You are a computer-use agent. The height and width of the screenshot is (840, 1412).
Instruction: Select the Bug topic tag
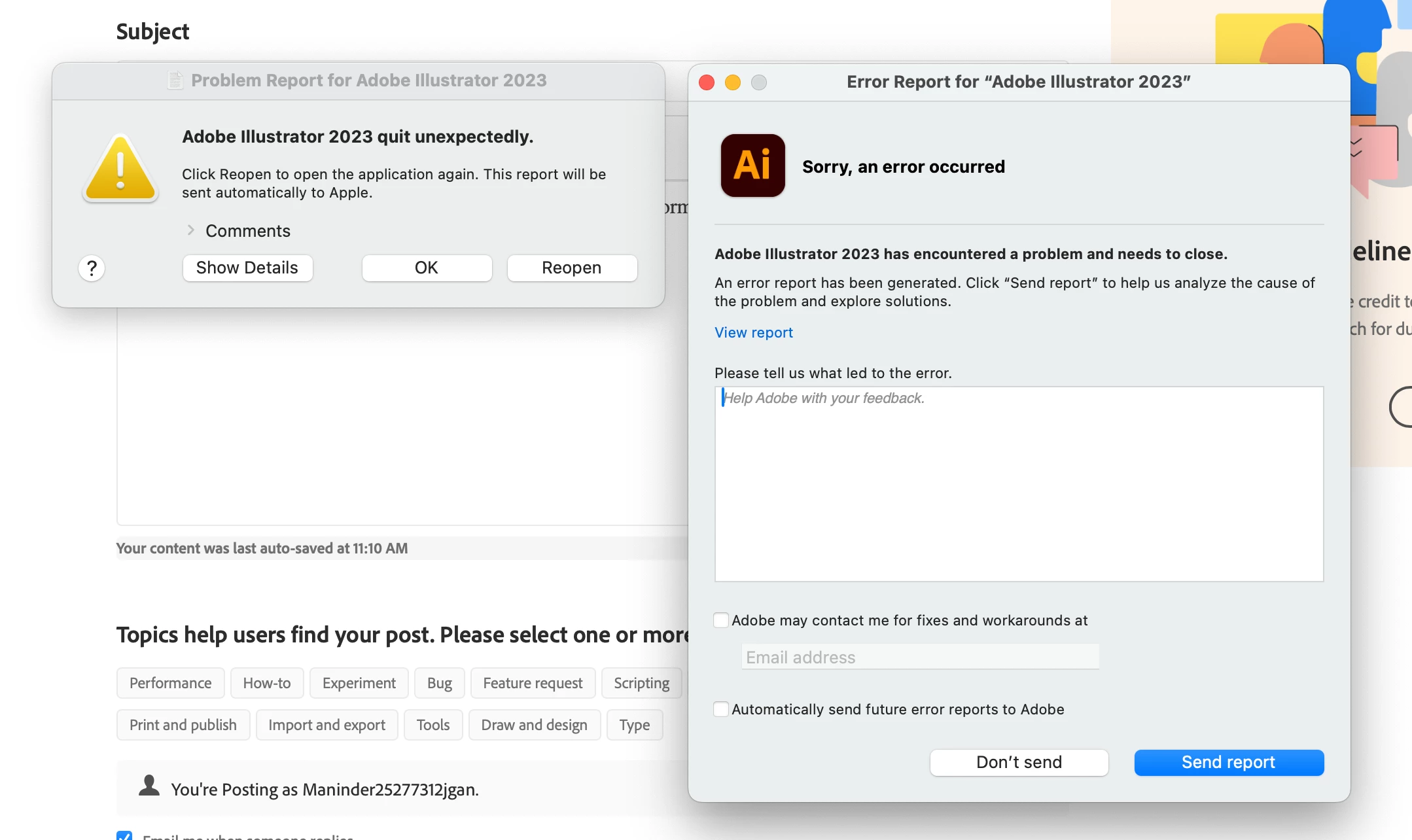(x=440, y=683)
